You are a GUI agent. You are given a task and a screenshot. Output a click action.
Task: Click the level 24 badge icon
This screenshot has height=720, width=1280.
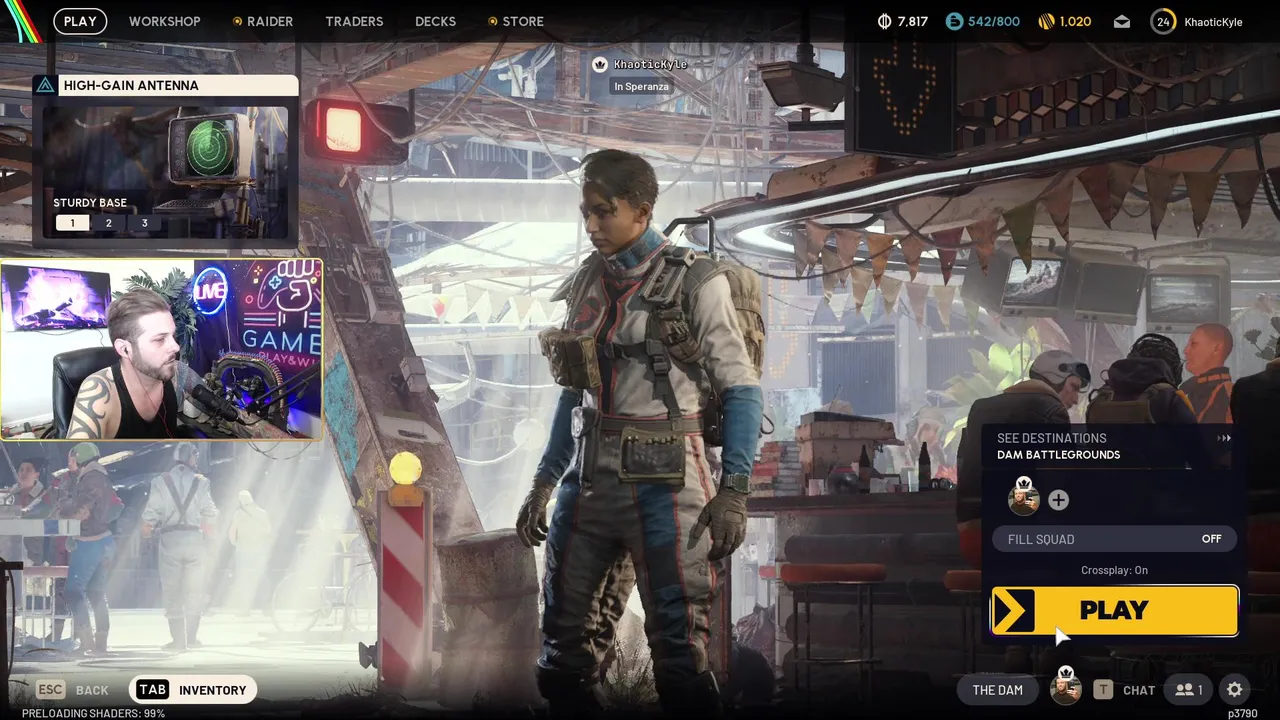[1163, 21]
